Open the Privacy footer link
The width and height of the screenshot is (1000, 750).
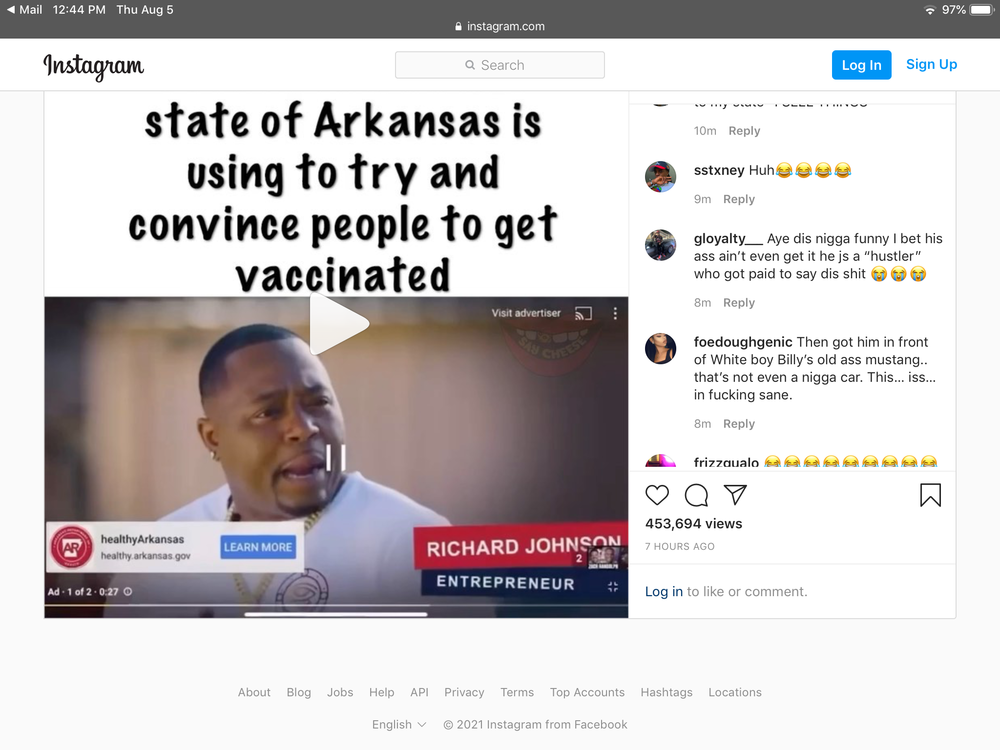[x=464, y=693]
